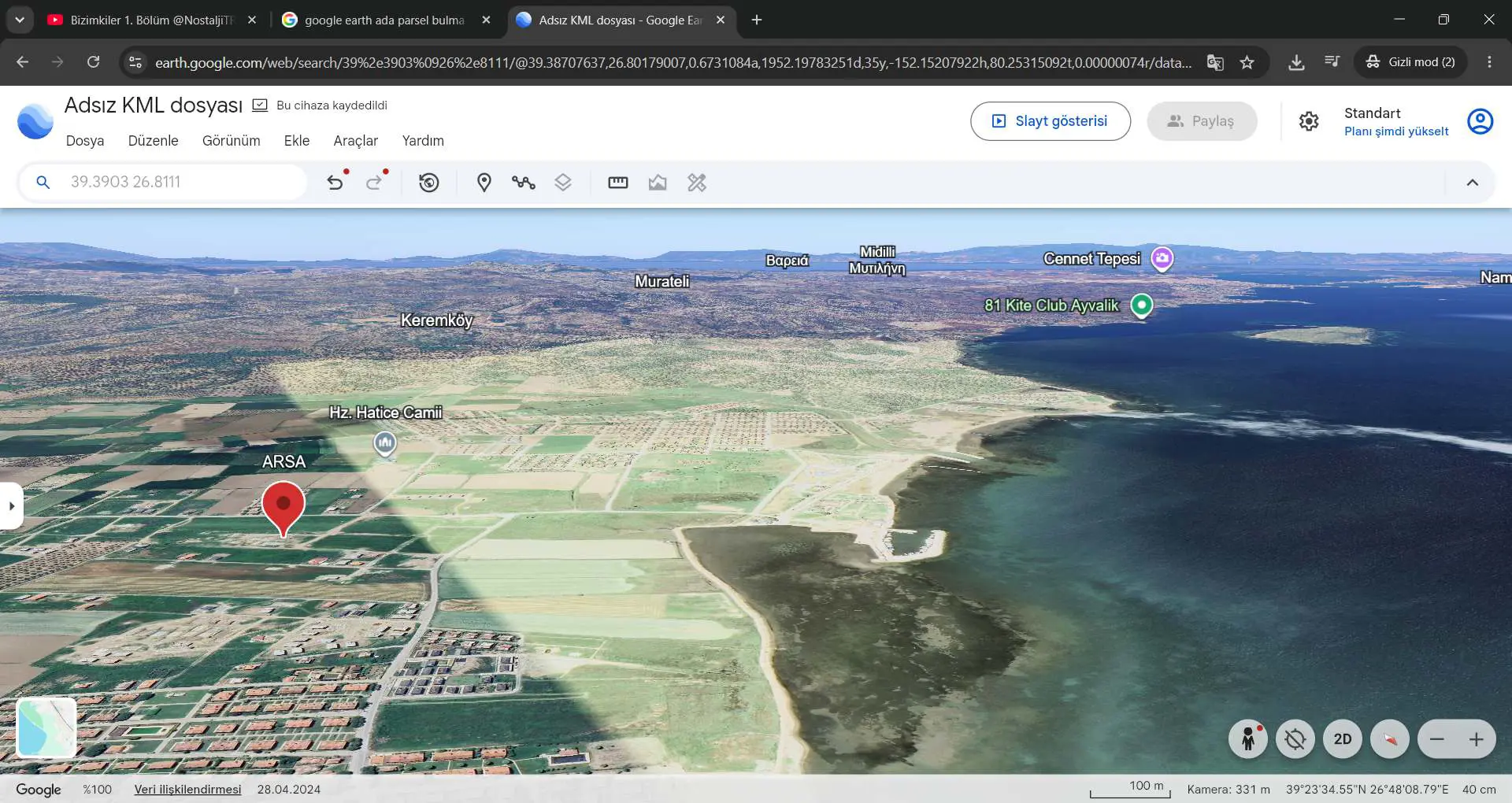Collapse the toolbar with the chevron

(1473, 183)
